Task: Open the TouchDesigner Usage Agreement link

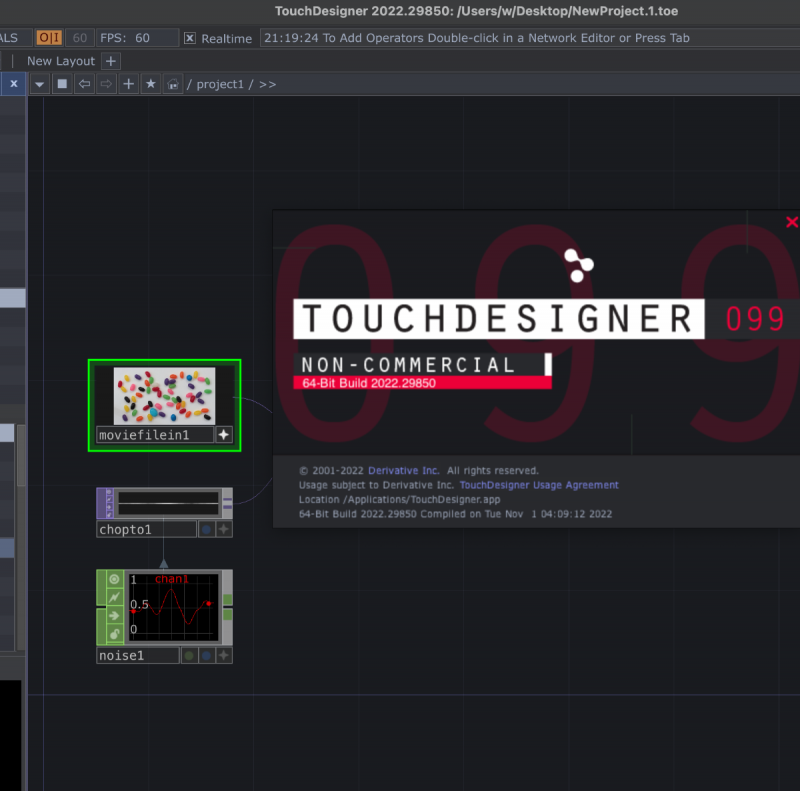Action: (x=539, y=485)
